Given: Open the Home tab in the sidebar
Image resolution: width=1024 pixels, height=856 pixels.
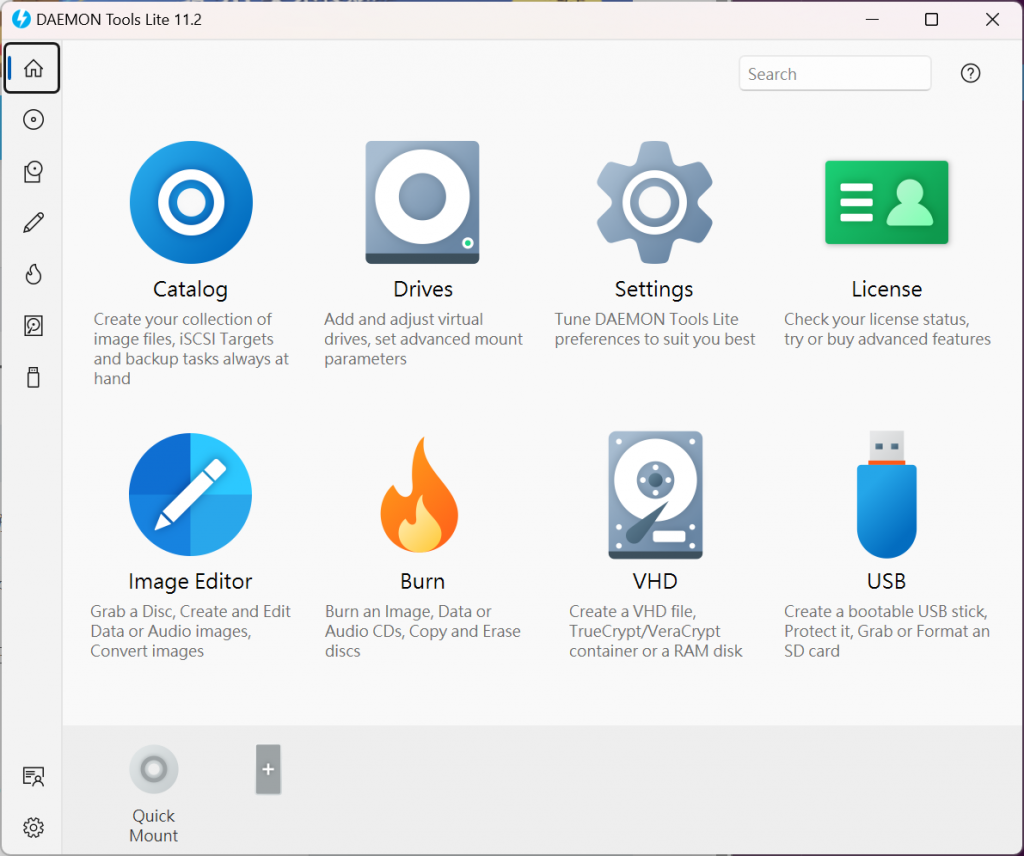Looking at the screenshot, I should (33, 68).
